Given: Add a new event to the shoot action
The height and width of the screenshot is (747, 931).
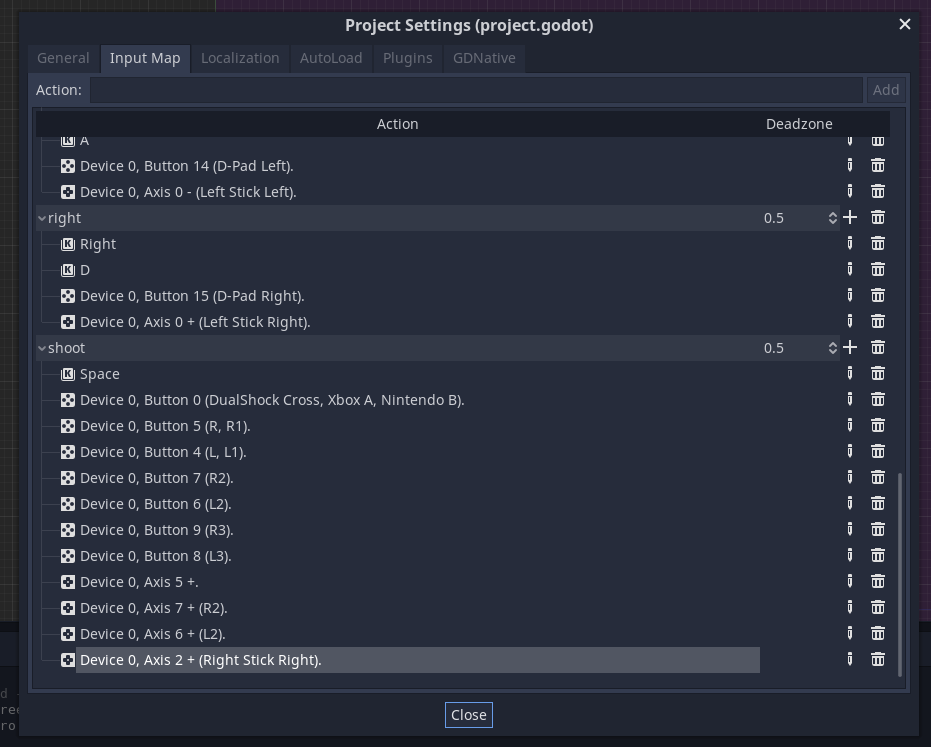Looking at the screenshot, I should click(850, 347).
